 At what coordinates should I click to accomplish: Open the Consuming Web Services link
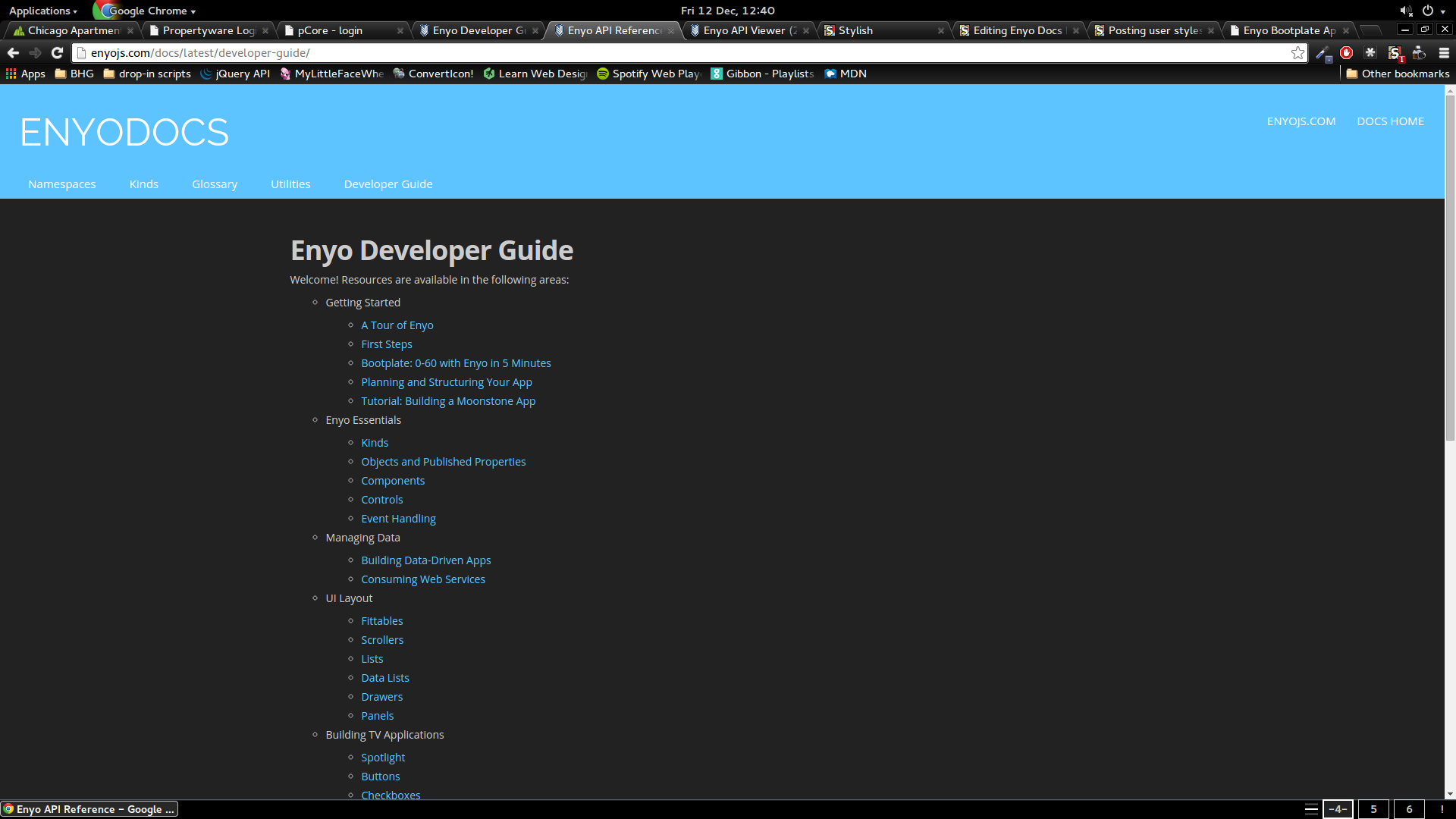(423, 579)
